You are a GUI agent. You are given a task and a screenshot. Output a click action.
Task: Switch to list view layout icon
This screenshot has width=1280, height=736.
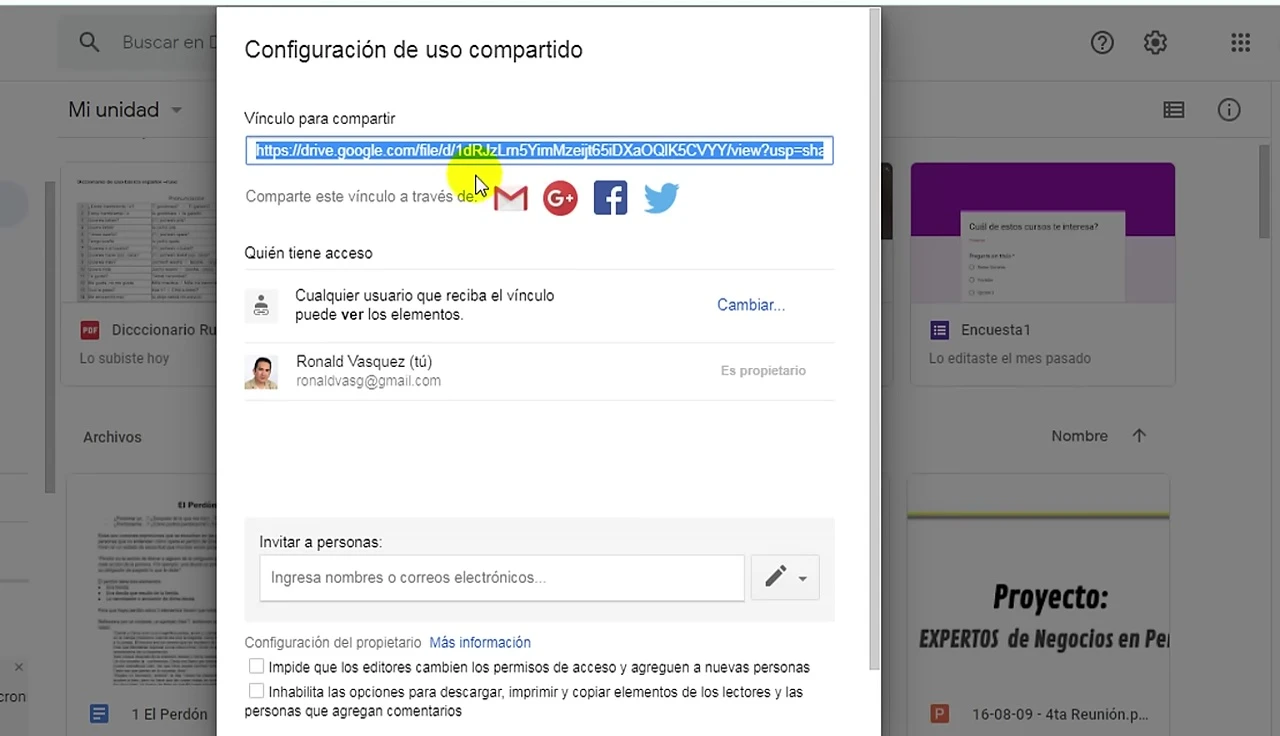[1174, 110]
